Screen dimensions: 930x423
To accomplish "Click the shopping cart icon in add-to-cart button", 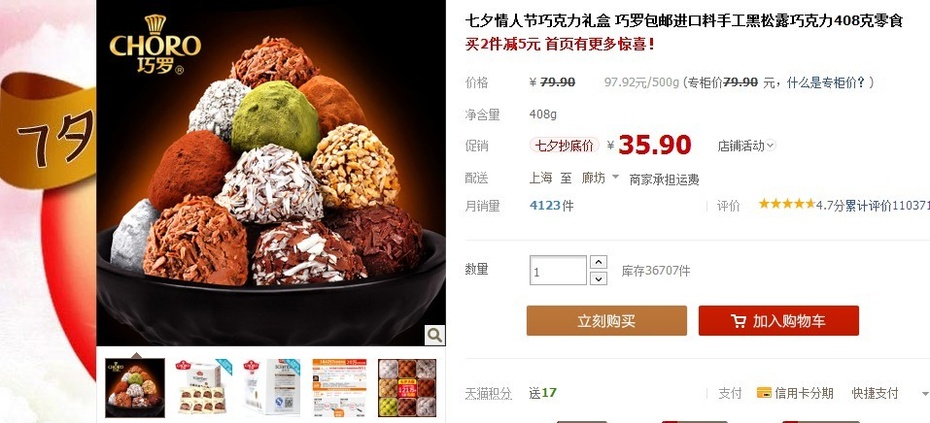I will point(738,321).
